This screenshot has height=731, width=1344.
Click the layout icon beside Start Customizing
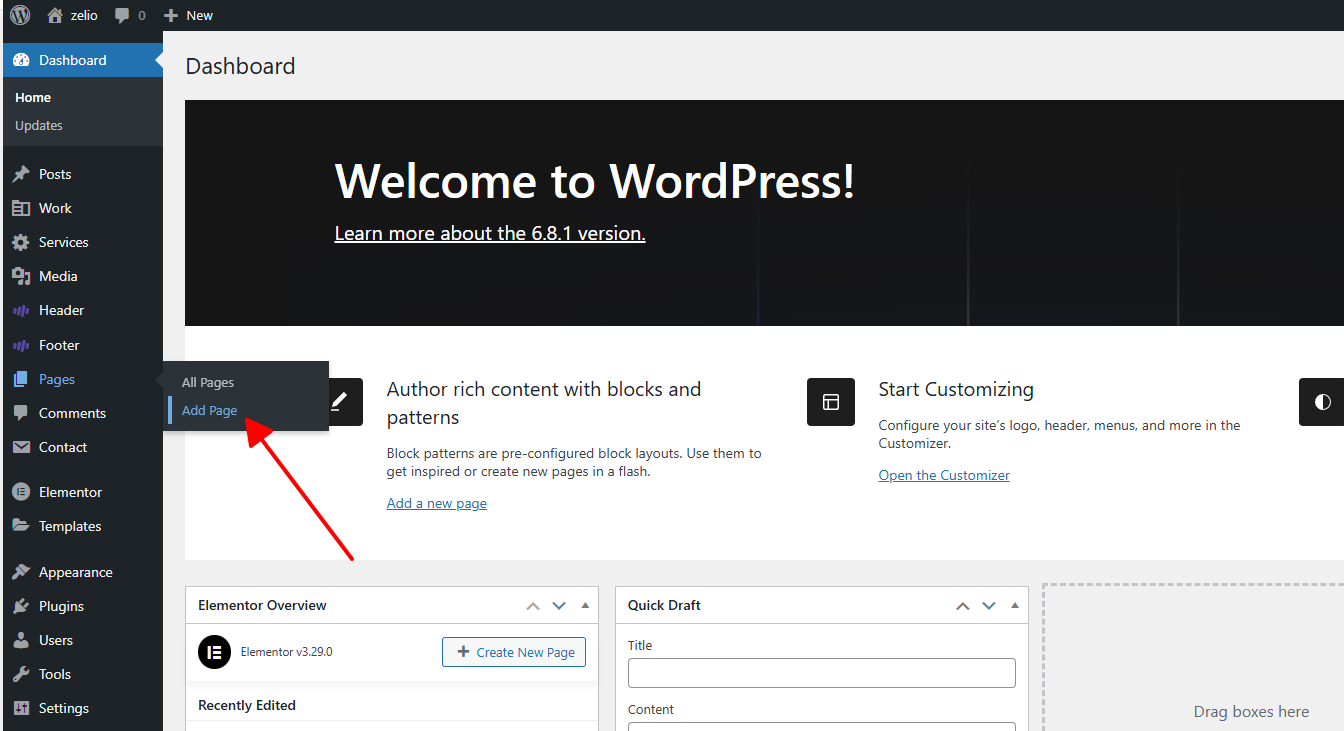point(831,402)
